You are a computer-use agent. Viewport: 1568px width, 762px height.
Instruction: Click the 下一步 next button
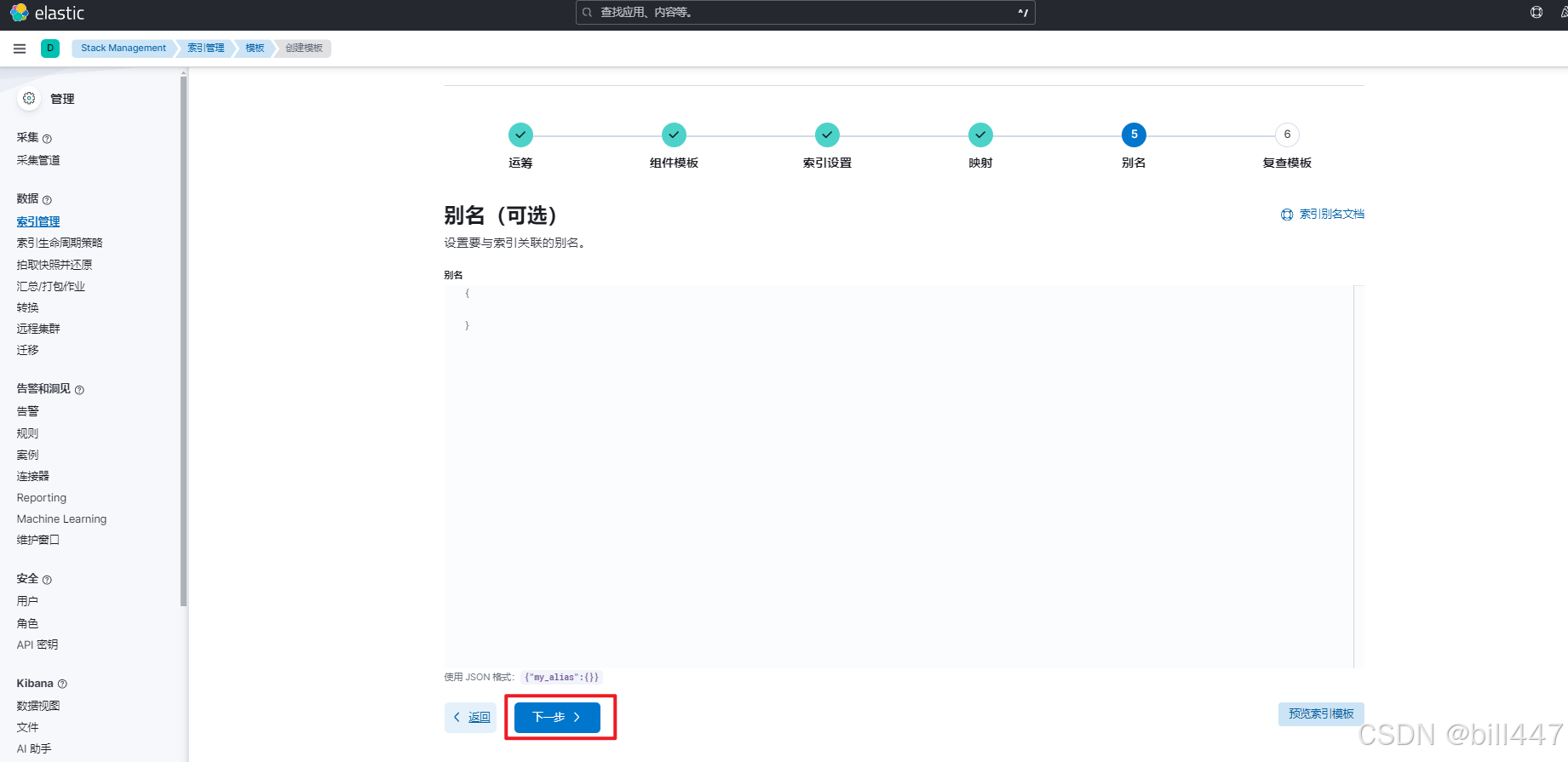tap(557, 717)
